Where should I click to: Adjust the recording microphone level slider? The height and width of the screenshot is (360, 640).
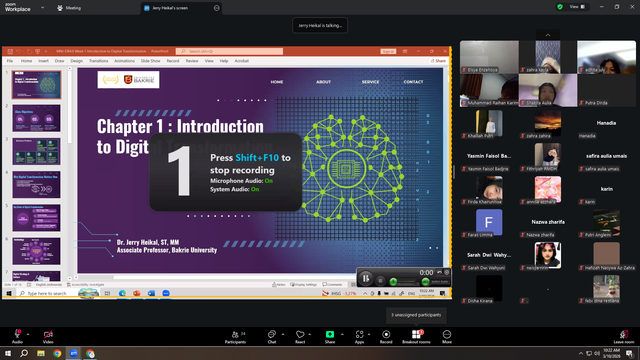pos(408,282)
